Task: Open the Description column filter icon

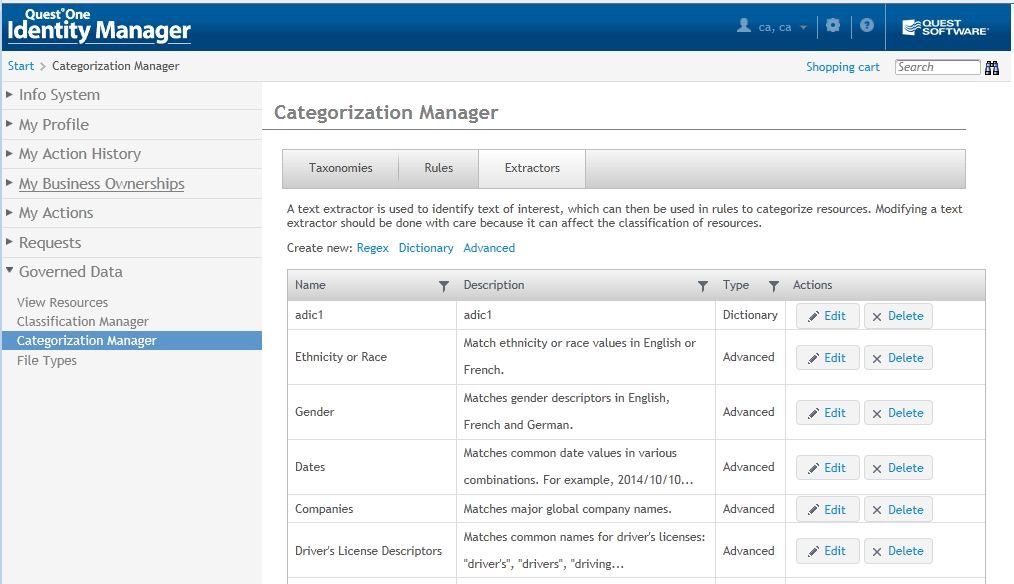Action: tap(703, 286)
